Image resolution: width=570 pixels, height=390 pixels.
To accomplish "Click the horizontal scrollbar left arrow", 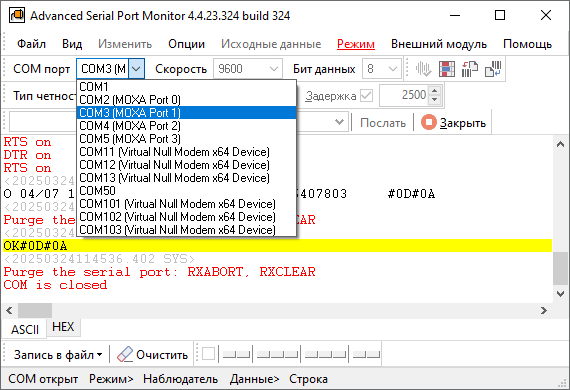I will [x=9, y=310].
